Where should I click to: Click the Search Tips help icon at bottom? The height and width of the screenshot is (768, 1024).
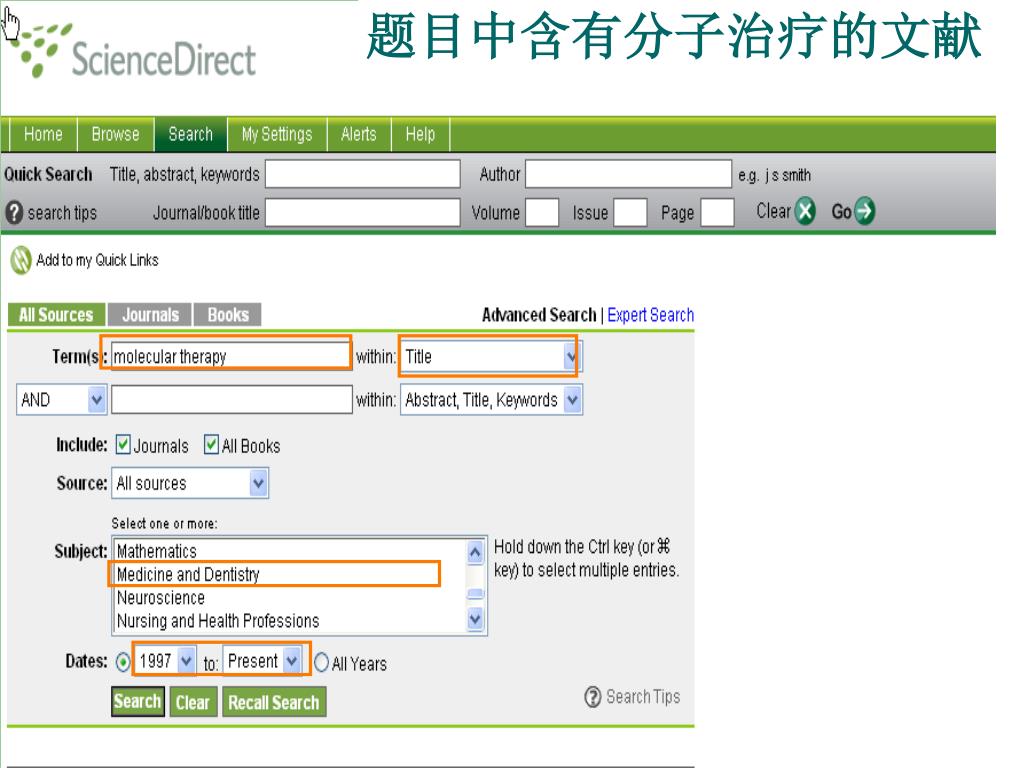click(592, 697)
